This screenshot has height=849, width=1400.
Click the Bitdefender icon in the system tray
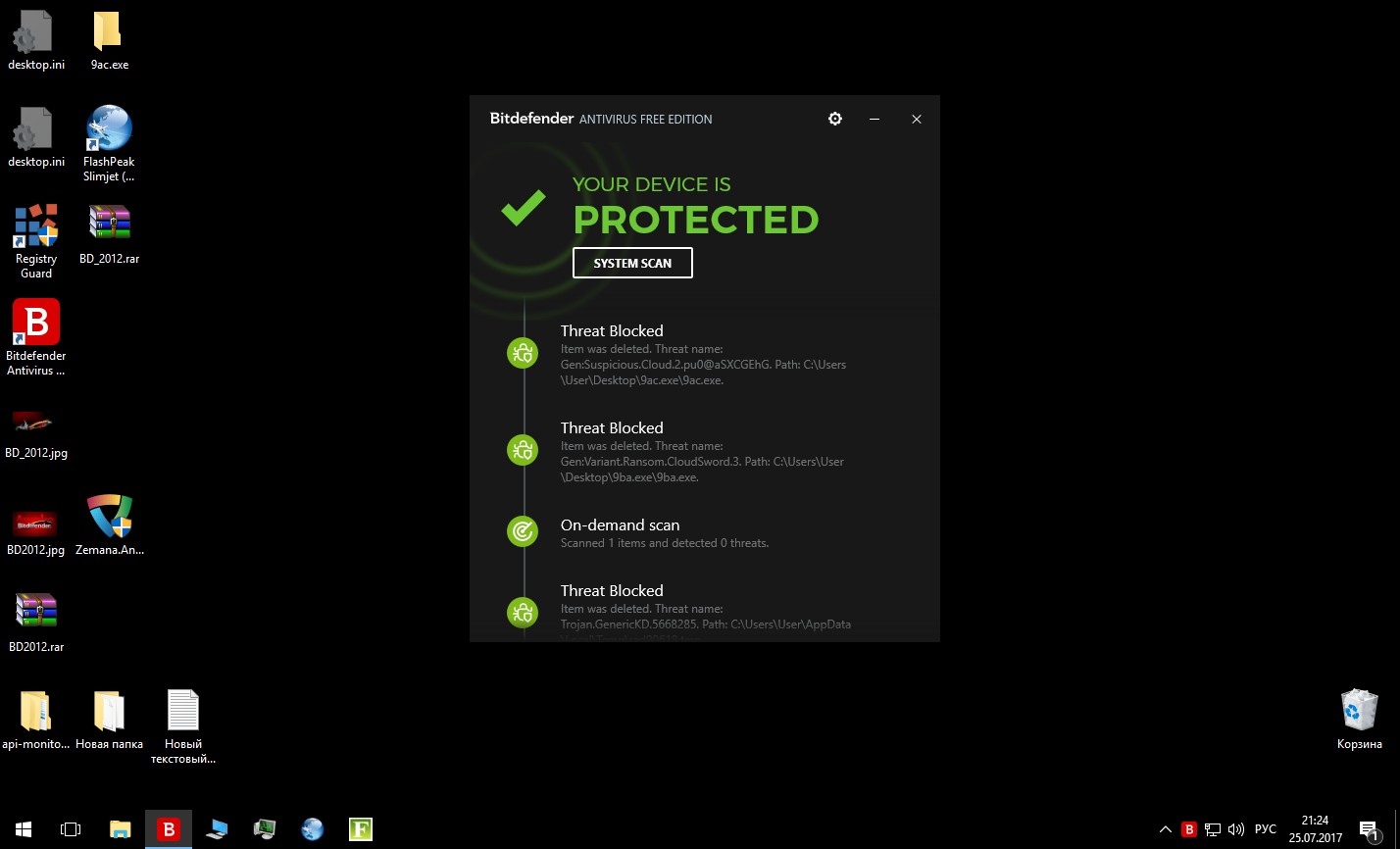click(x=1189, y=829)
